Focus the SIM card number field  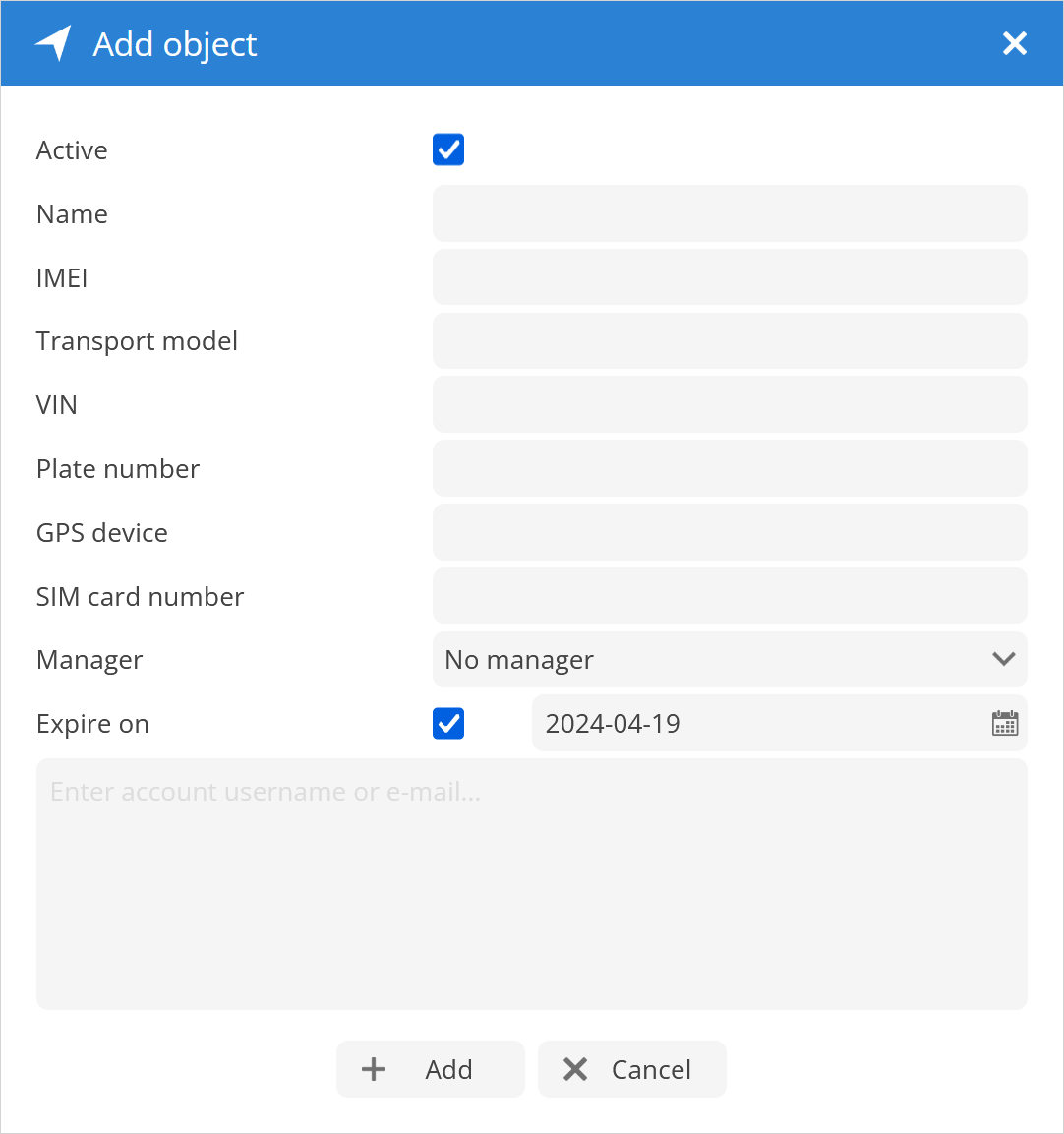pyautogui.click(x=729, y=596)
